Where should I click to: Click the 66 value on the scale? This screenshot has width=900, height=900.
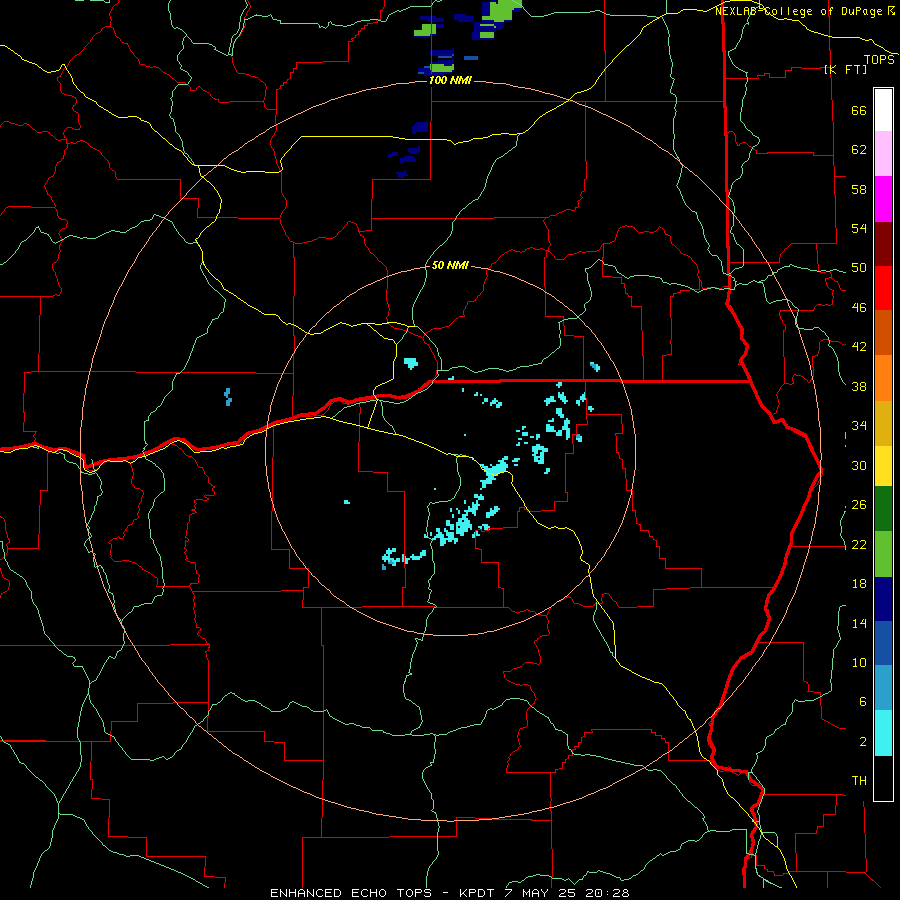point(859,110)
